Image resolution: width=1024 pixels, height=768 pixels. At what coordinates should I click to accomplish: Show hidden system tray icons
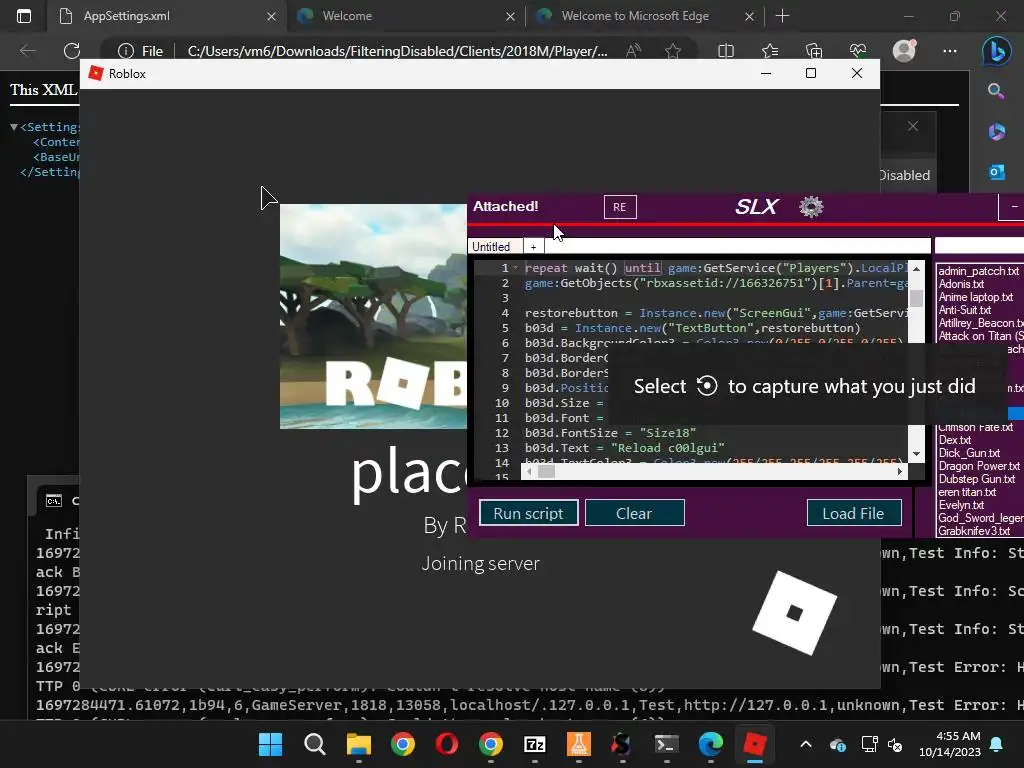pyautogui.click(x=806, y=744)
